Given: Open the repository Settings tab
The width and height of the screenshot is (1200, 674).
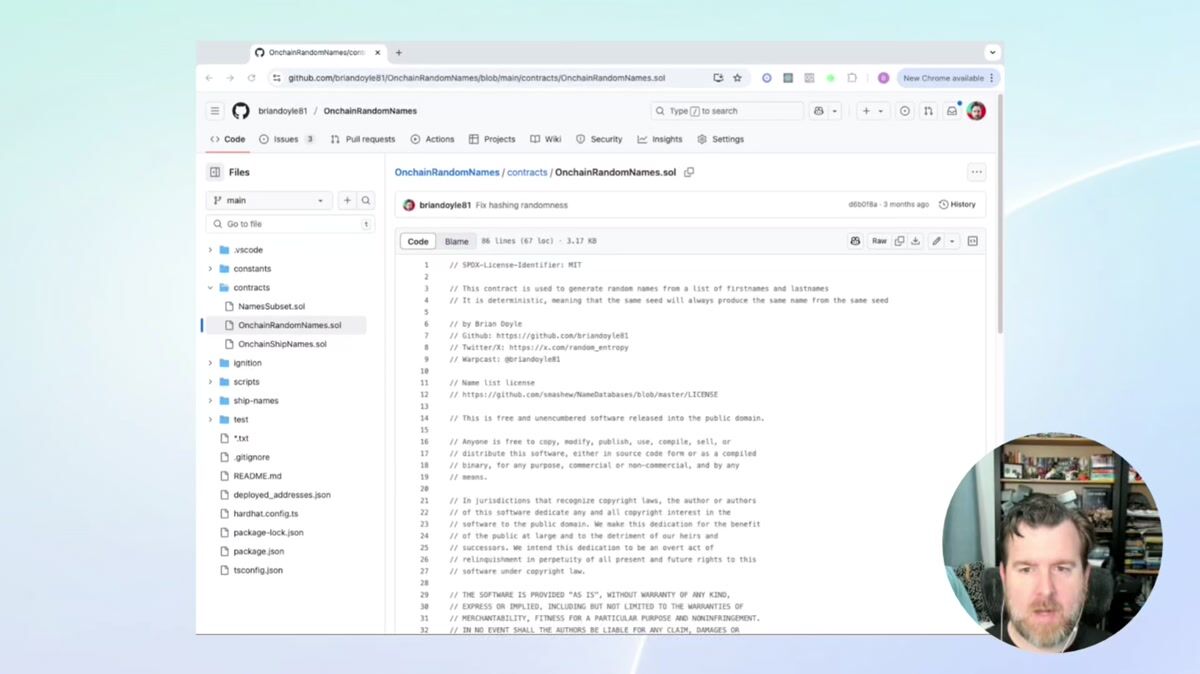Looking at the screenshot, I should [x=721, y=139].
